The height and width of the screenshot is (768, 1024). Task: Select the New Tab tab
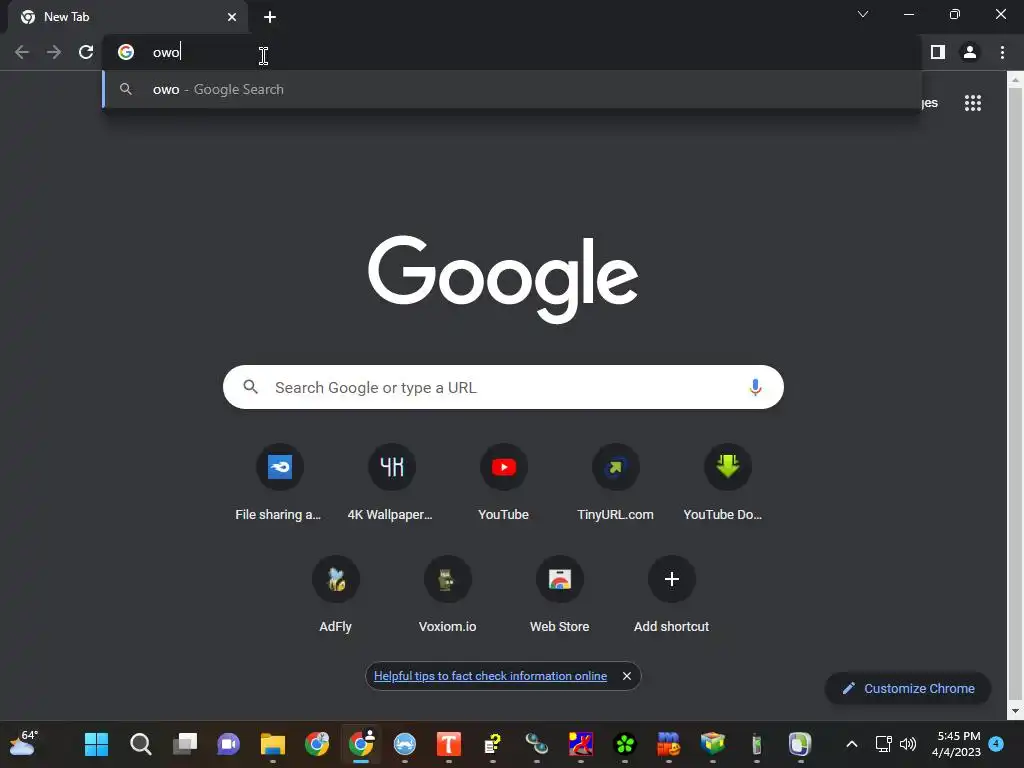tap(127, 17)
